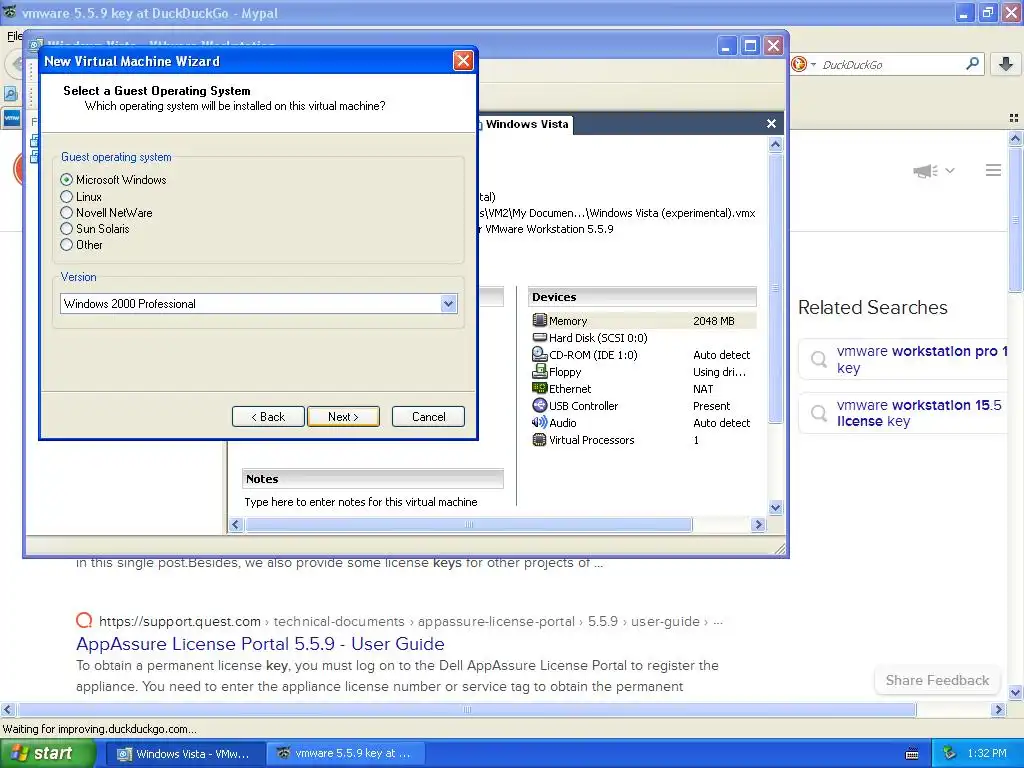This screenshot has height=768, width=1024.
Task: Open the DuckDuckGo hamburger menu
Action: pos(993,170)
